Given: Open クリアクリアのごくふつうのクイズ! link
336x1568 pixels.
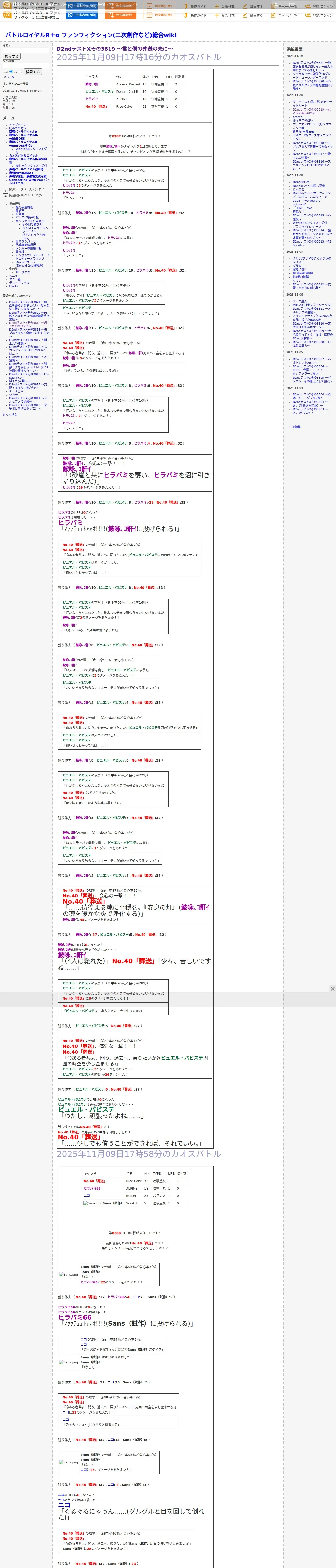Looking at the screenshot, I should click(x=312, y=260).
